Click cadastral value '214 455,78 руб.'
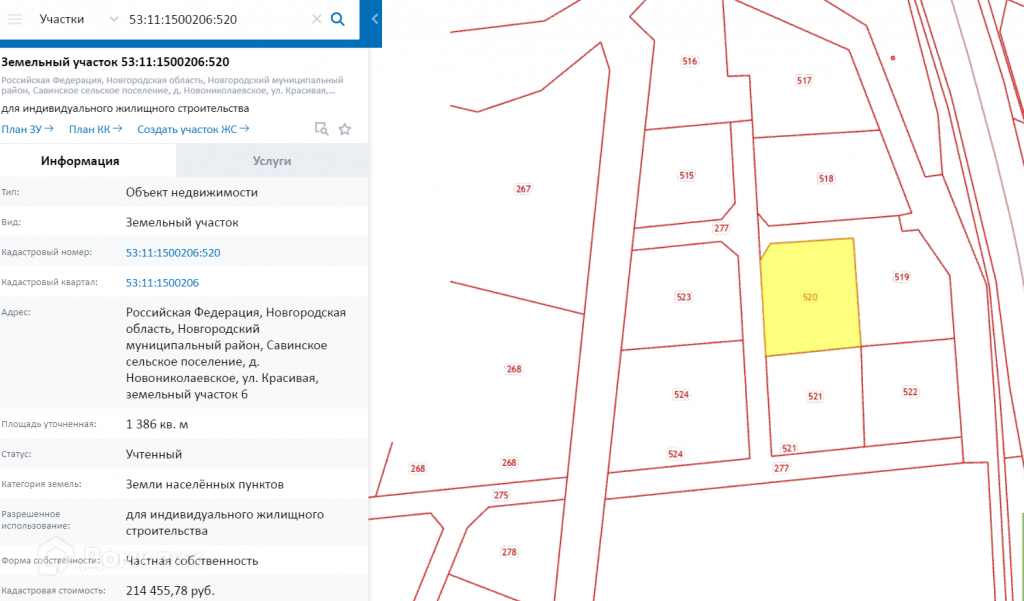This screenshot has width=1024, height=601. (x=170, y=591)
